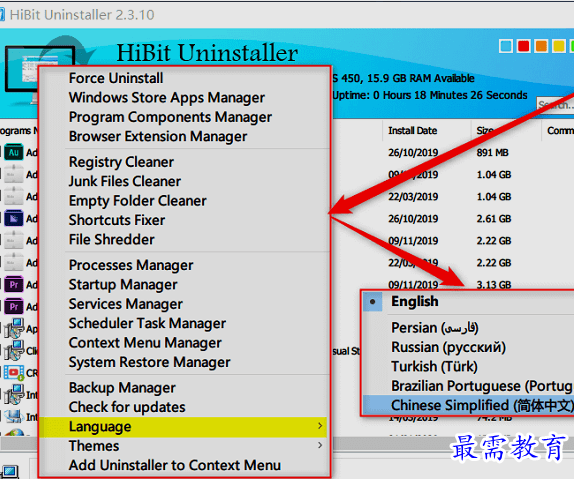Click the second Premiere Pr icon

coord(14,307)
